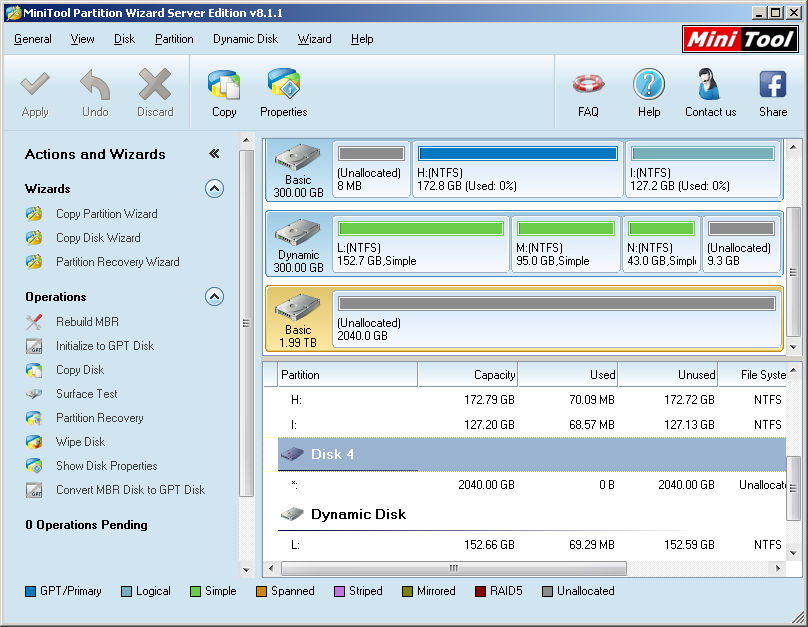This screenshot has height=627, width=808.
Task: Launch the Copy Disk Wizard
Action: 98,238
